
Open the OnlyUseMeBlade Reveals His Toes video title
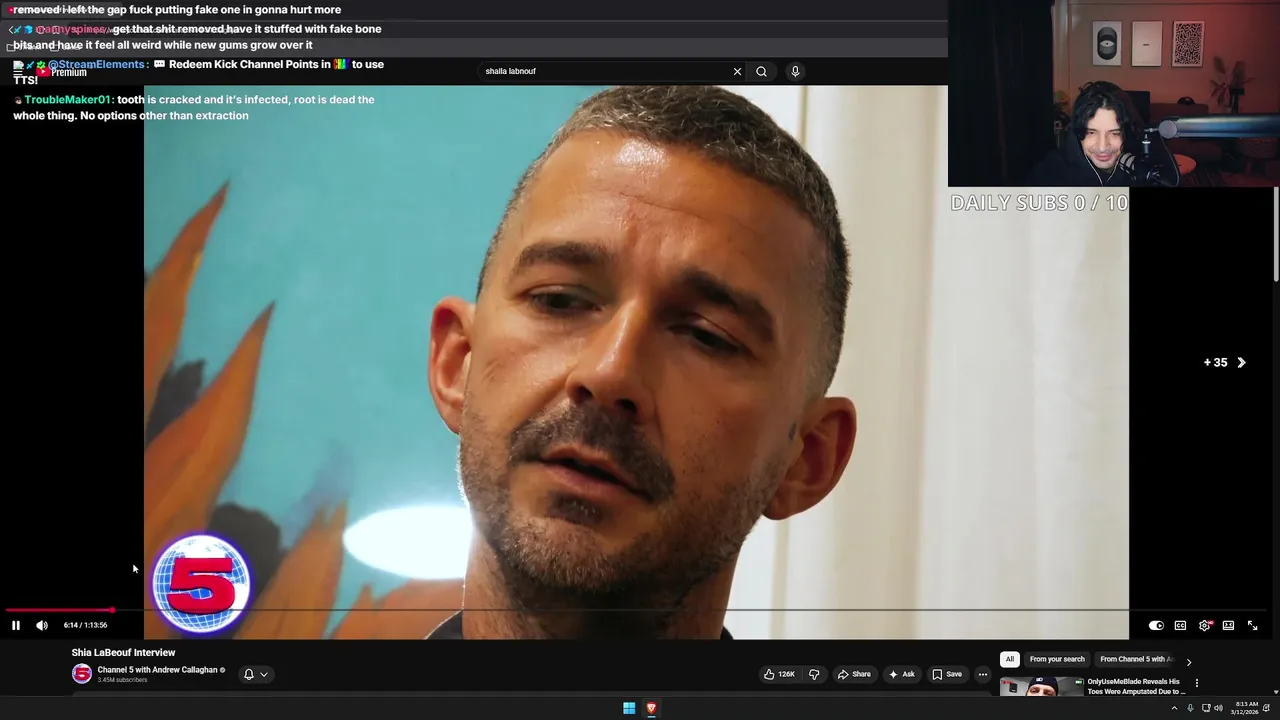pyautogui.click(x=1136, y=687)
